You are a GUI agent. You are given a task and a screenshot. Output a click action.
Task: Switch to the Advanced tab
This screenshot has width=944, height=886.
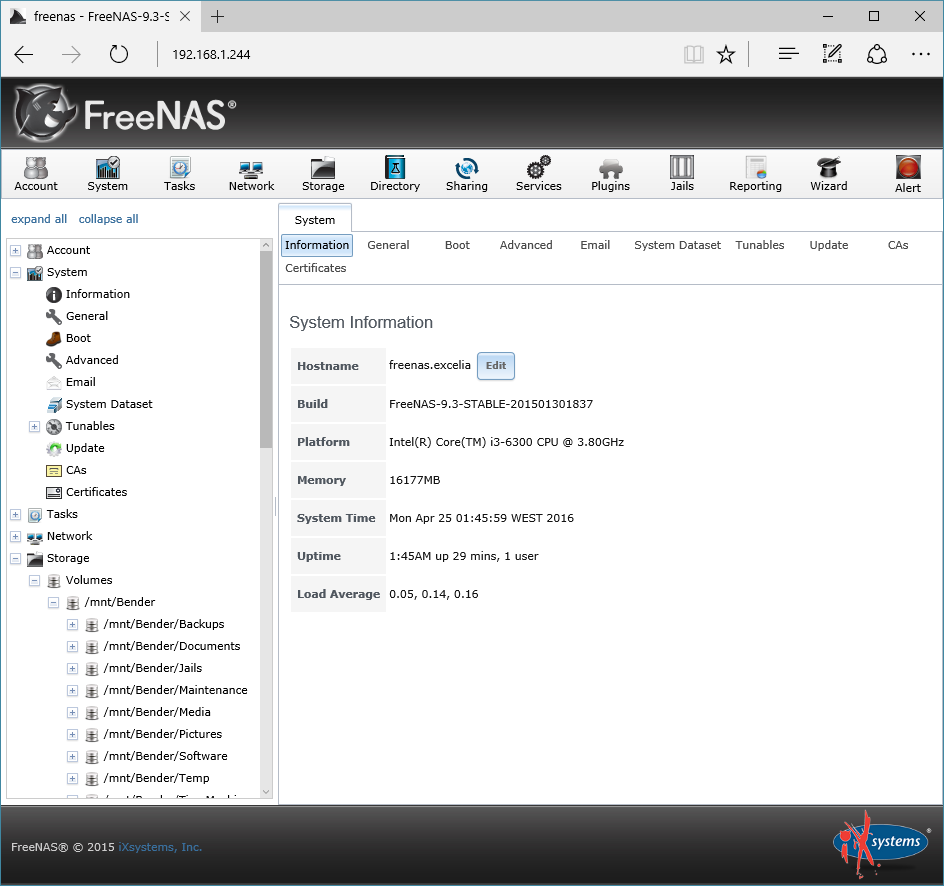526,245
